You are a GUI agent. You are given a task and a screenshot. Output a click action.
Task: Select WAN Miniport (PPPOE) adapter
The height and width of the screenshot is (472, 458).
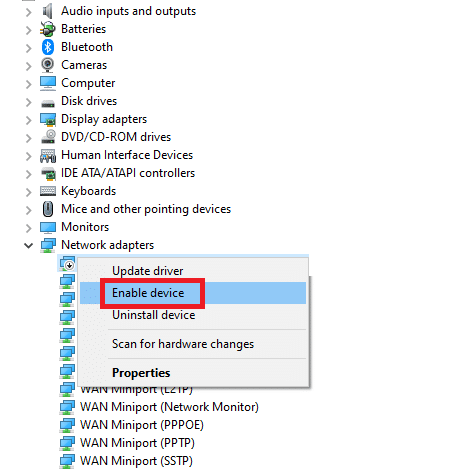142,425
